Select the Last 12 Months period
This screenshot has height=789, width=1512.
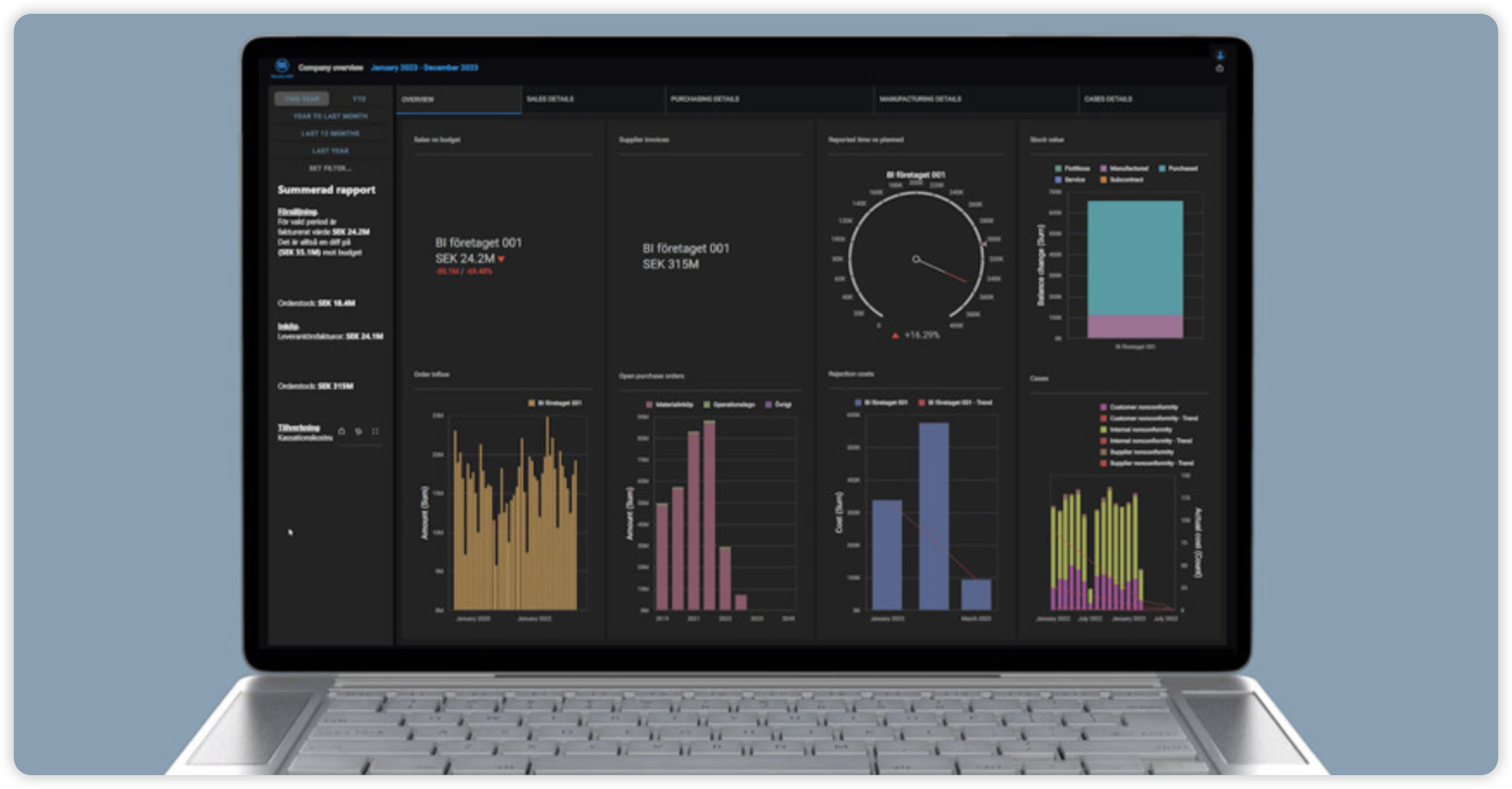coord(330,133)
